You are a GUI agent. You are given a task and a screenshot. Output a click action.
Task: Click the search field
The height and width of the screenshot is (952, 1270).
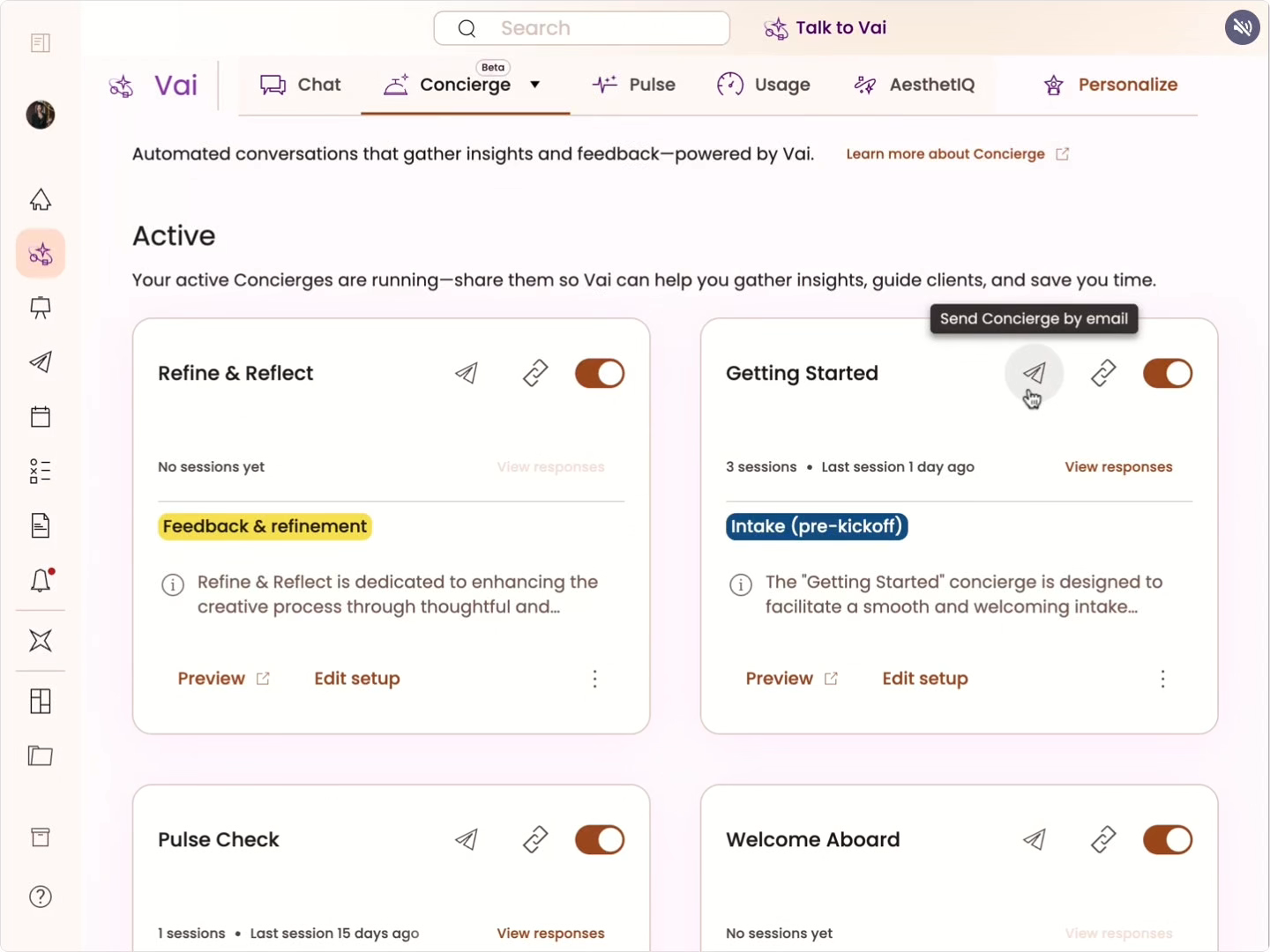coord(582,28)
